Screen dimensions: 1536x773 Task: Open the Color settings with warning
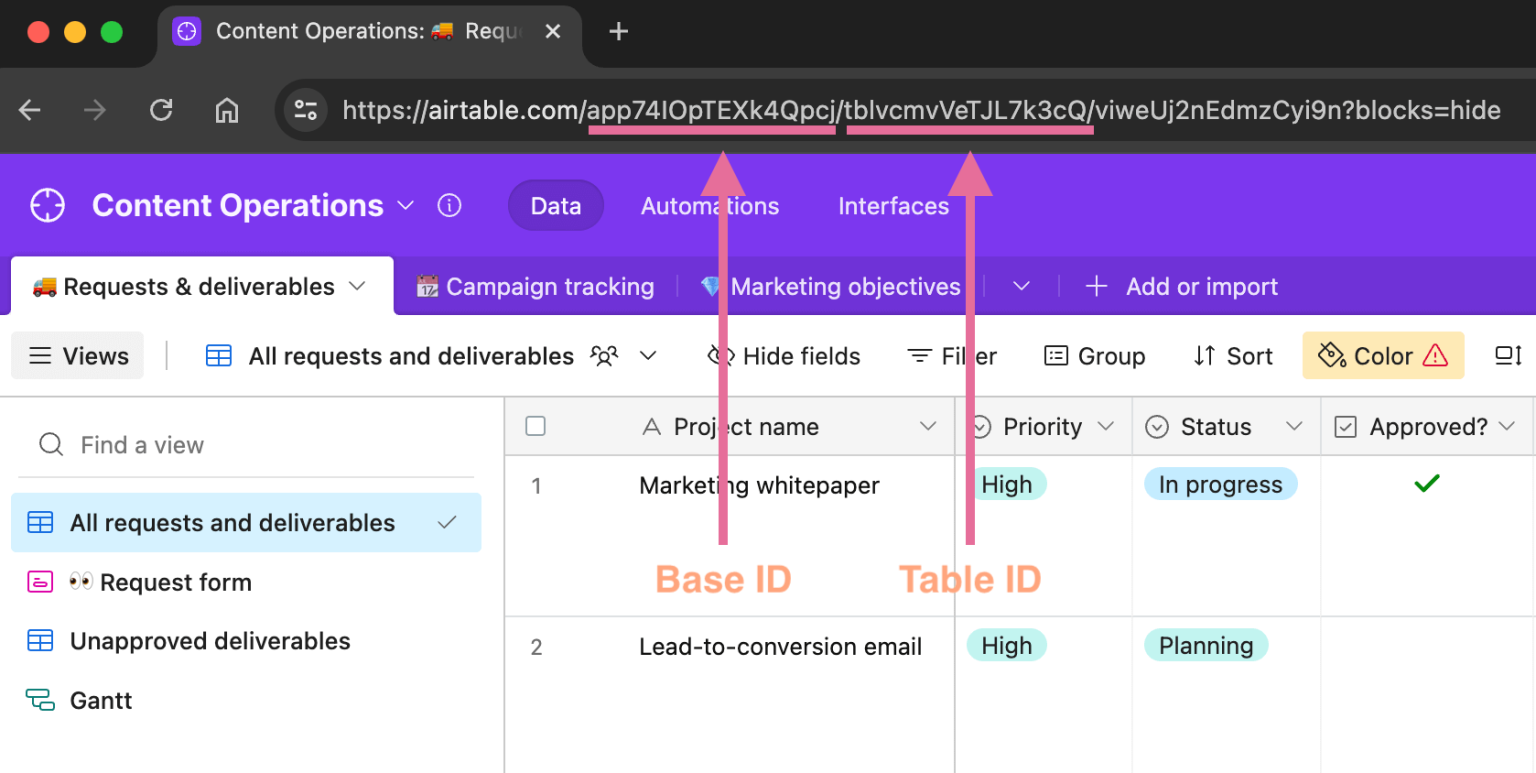pos(1383,355)
